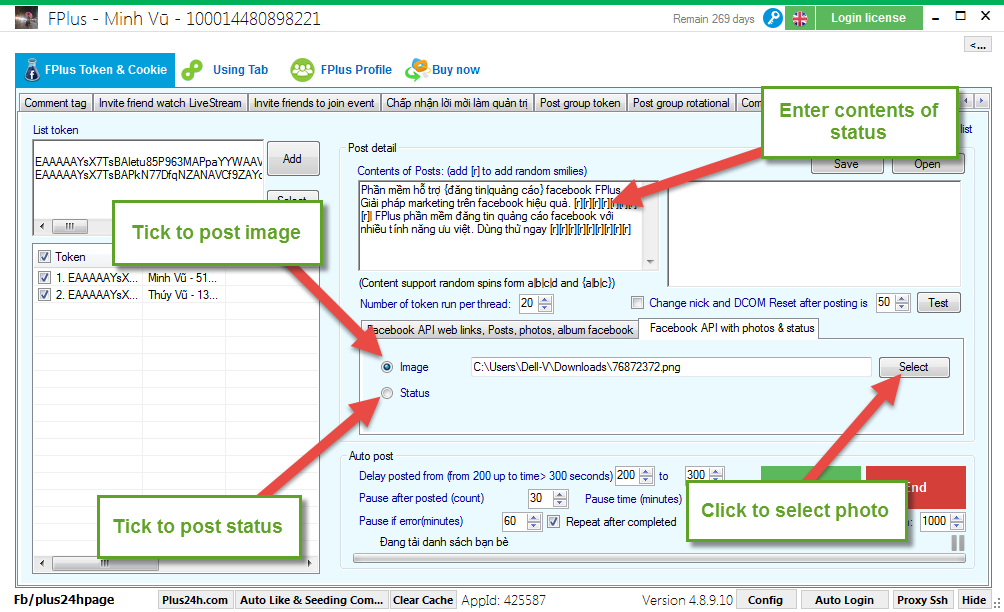Toggle the Token header checkbox

coord(44,257)
